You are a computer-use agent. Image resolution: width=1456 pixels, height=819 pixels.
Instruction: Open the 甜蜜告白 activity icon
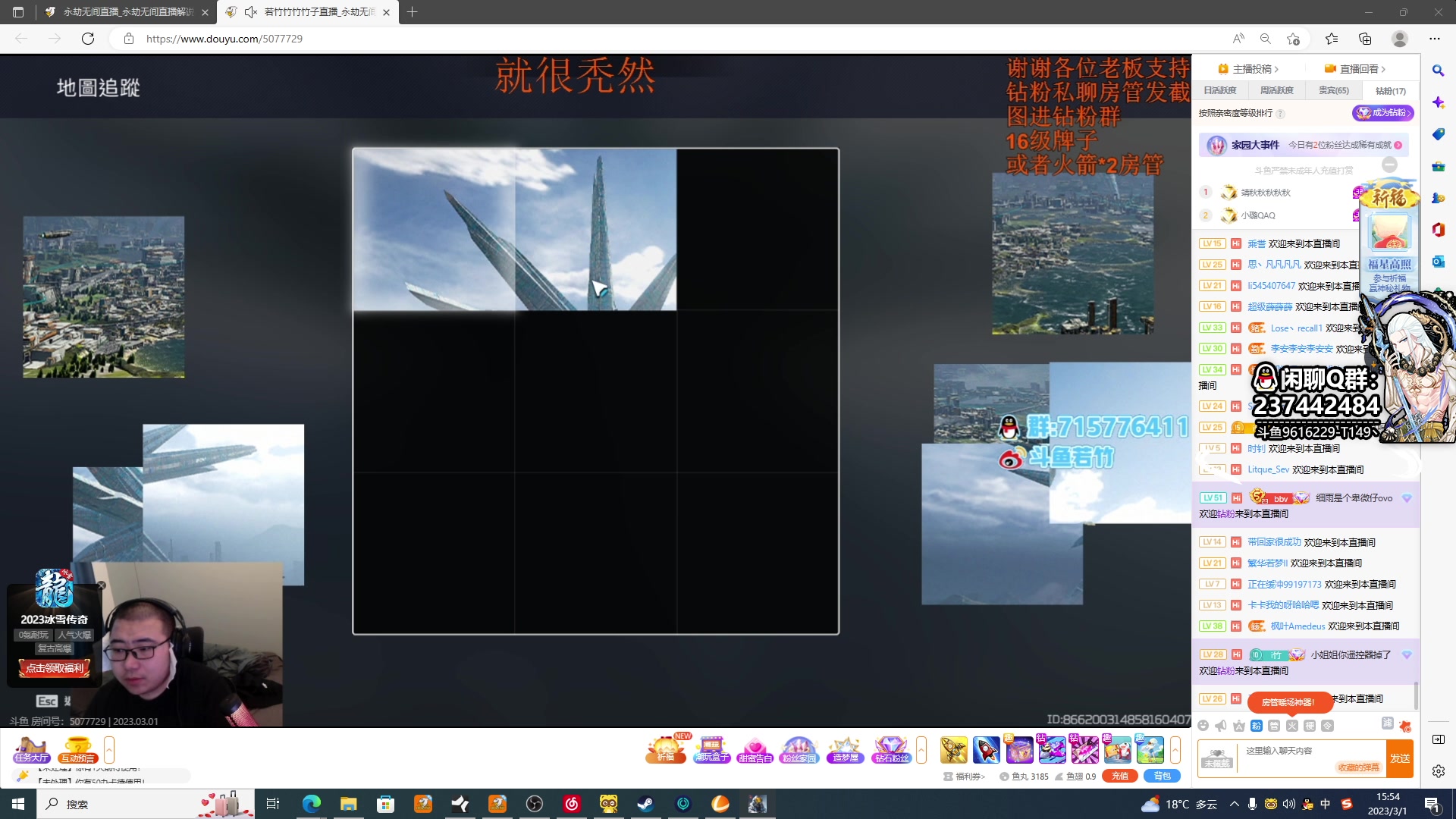pos(755,750)
